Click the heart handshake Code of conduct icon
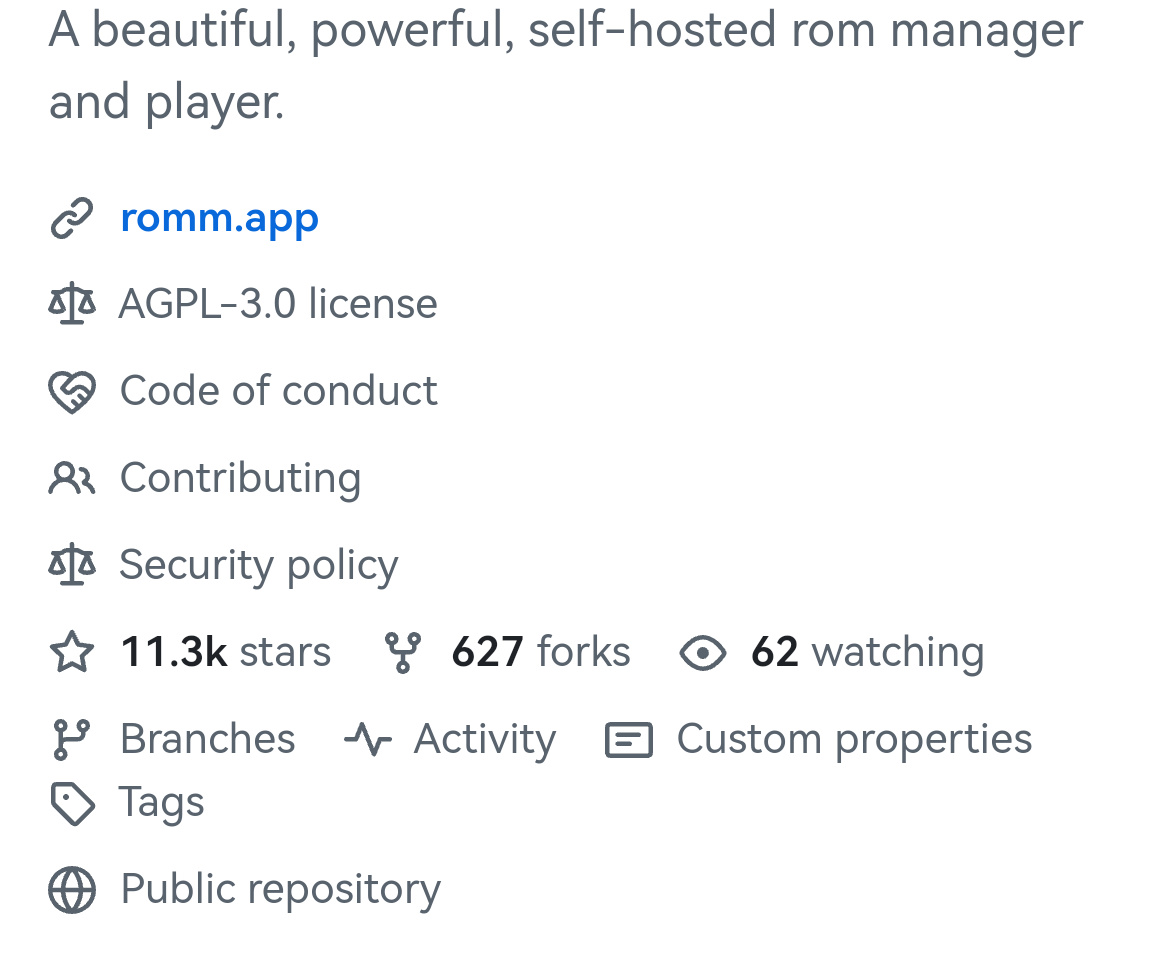The width and height of the screenshot is (1175, 956). click(x=72, y=391)
